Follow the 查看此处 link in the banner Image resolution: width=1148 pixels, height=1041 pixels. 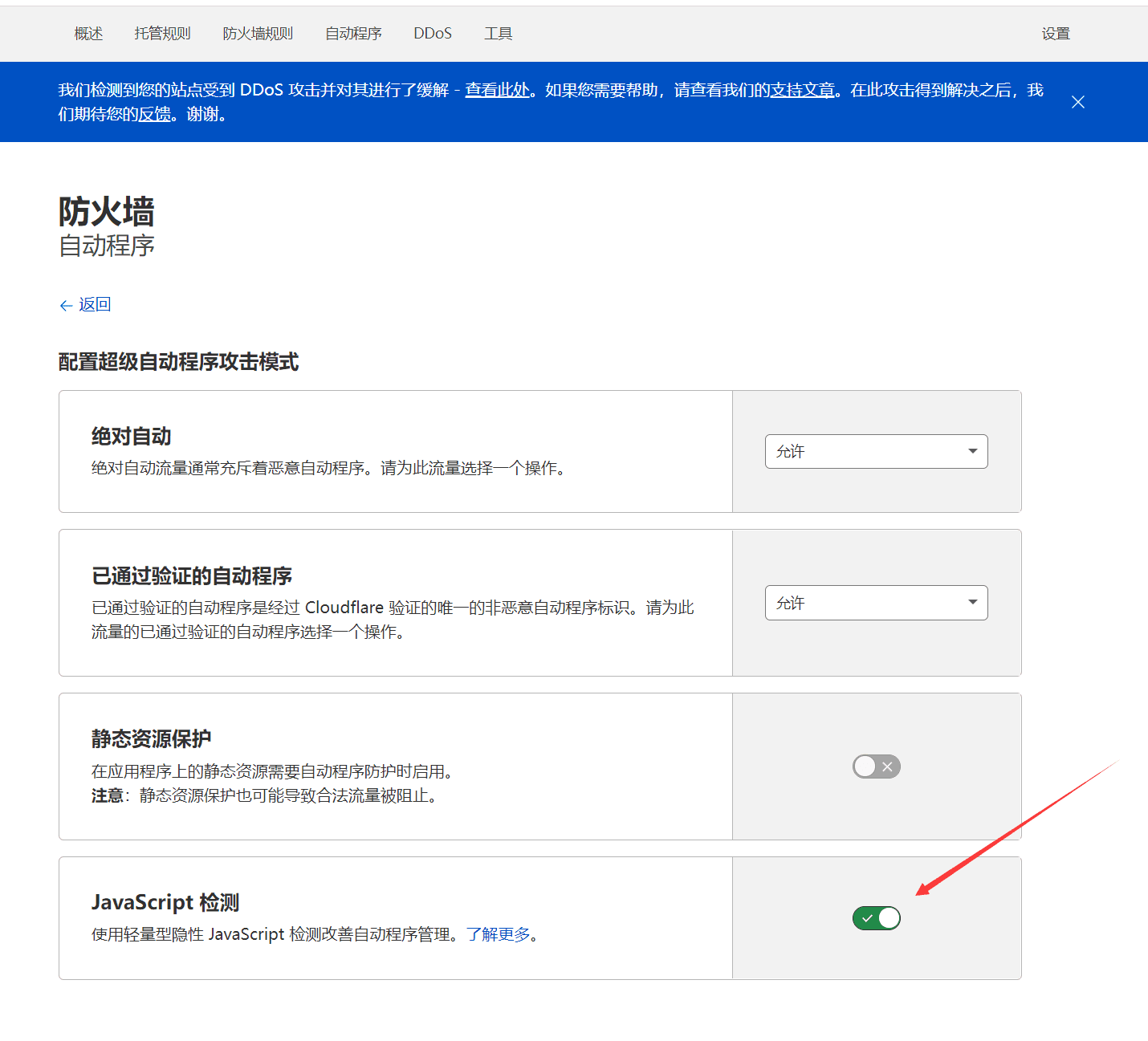tap(498, 90)
